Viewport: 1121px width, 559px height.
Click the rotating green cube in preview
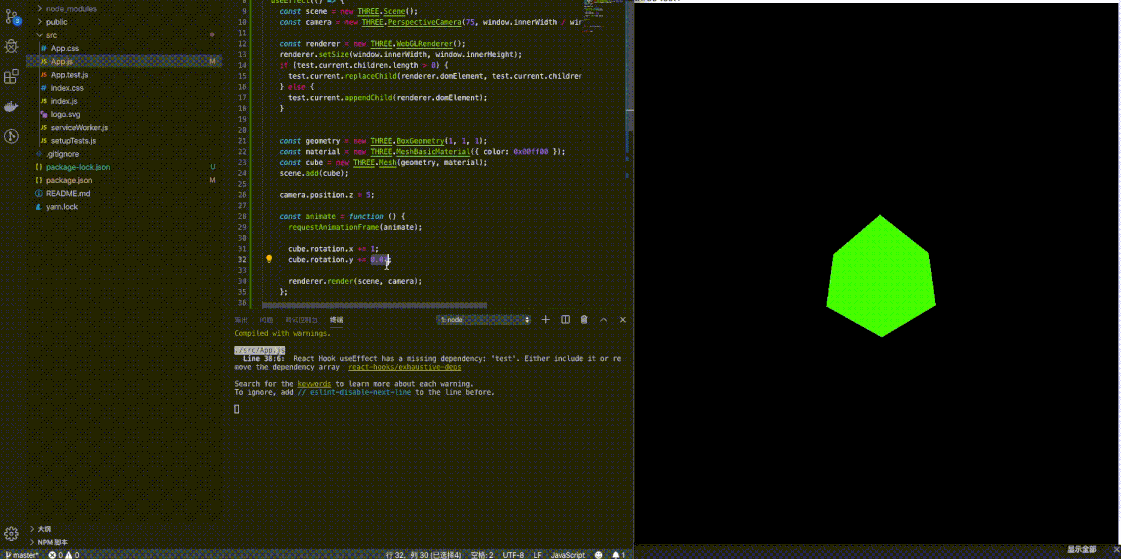point(881,276)
